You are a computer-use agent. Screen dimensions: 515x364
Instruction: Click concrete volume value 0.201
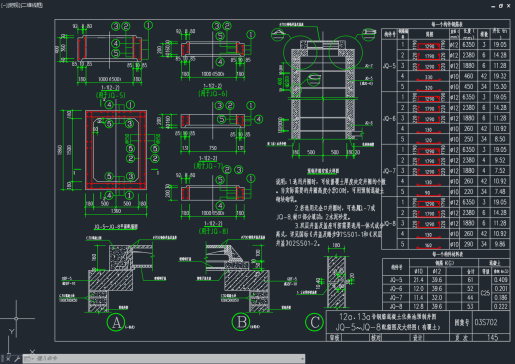(501, 288)
